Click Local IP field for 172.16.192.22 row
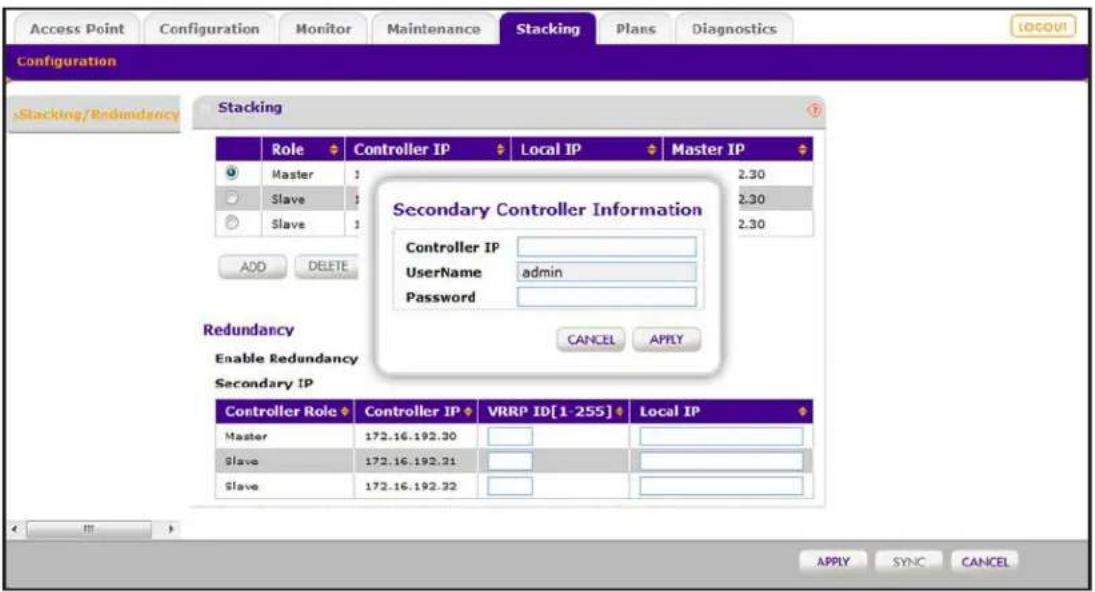1095x592 pixels. point(721,486)
